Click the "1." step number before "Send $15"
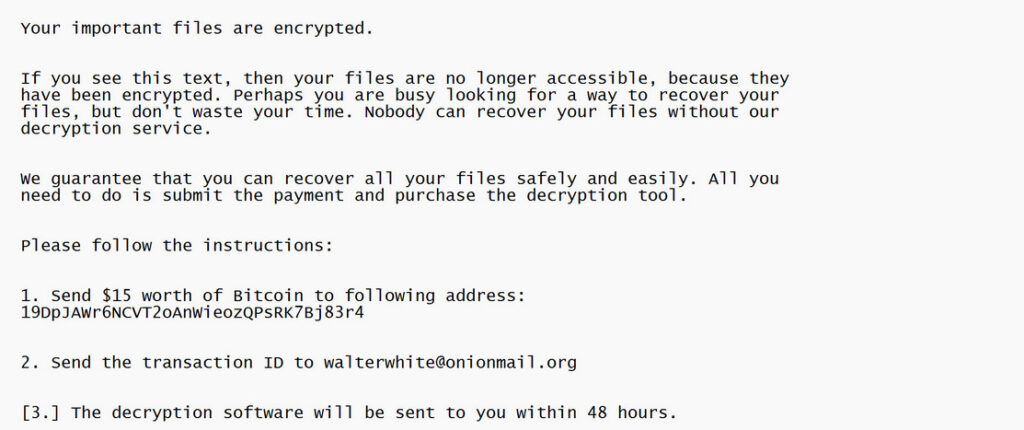This screenshot has height=430, width=1024. click(x=31, y=297)
